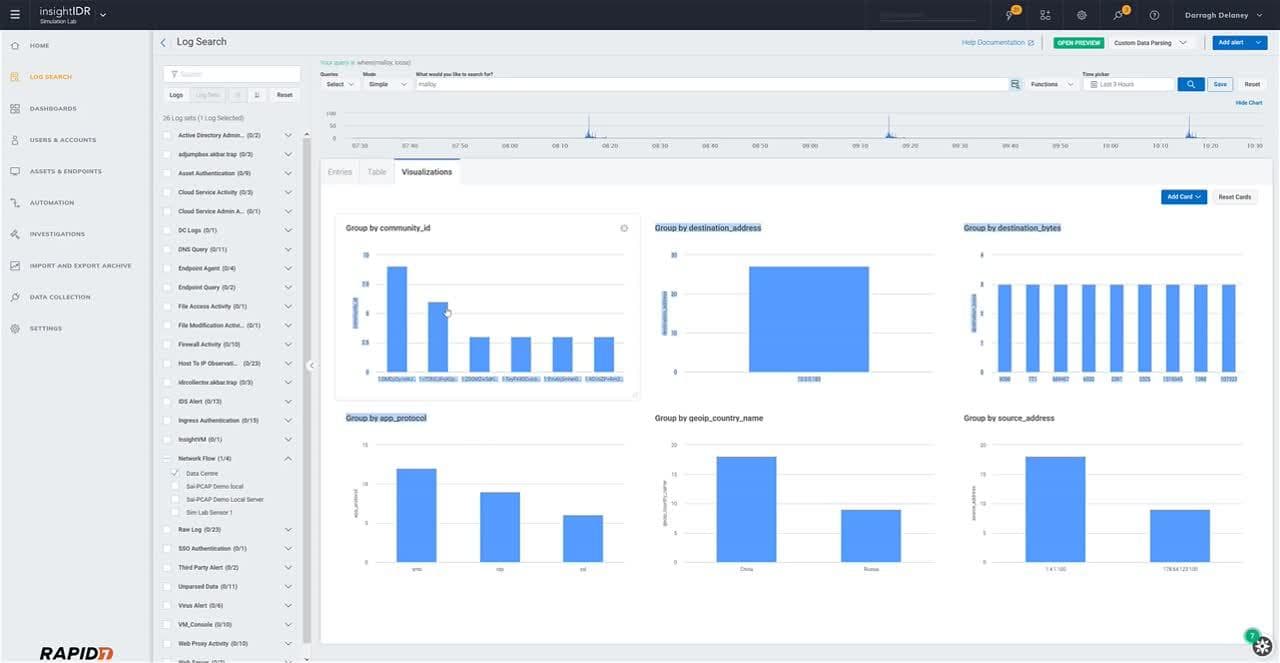Open settings gear on community_id card
The height and width of the screenshot is (663, 1280).
coord(624,229)
